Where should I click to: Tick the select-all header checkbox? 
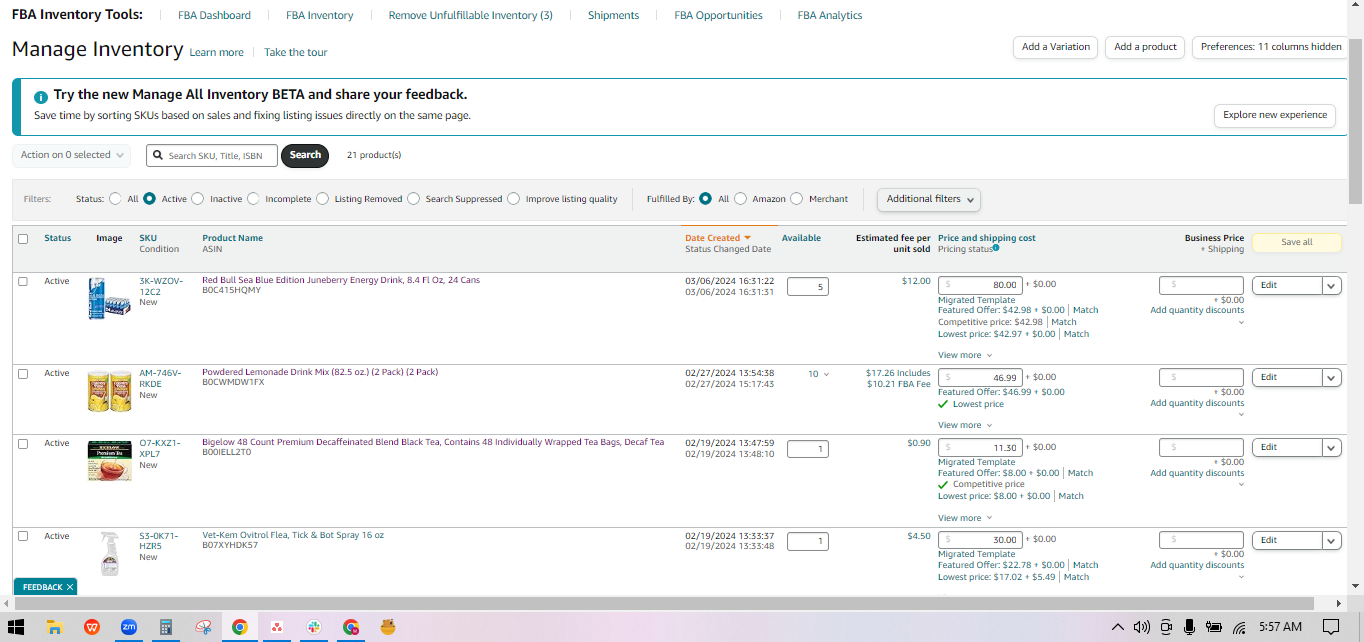pyautogui.click(x=23, y=238)
